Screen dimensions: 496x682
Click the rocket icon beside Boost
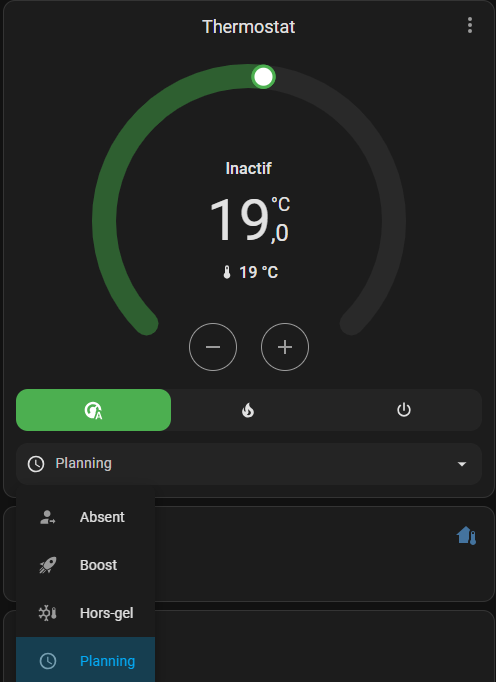[47, 565]
